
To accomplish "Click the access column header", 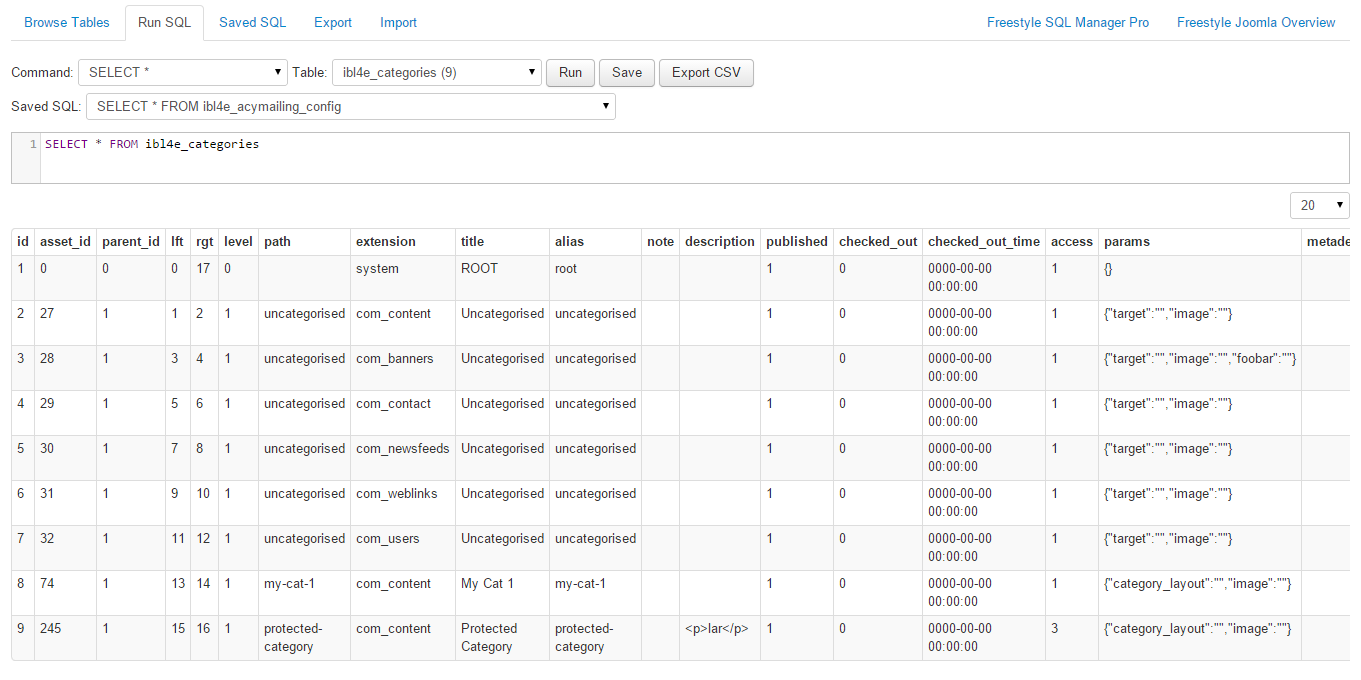I will pos(1072,241).
